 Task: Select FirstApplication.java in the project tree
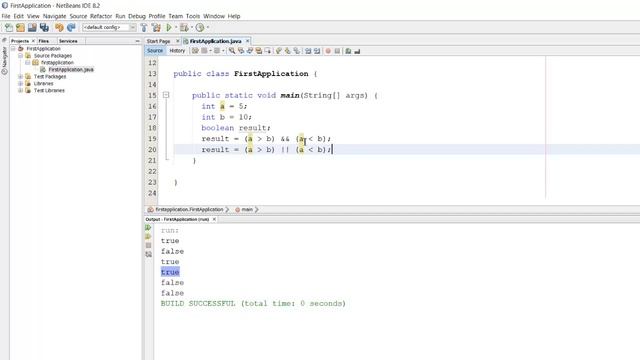tap(71, 69)
